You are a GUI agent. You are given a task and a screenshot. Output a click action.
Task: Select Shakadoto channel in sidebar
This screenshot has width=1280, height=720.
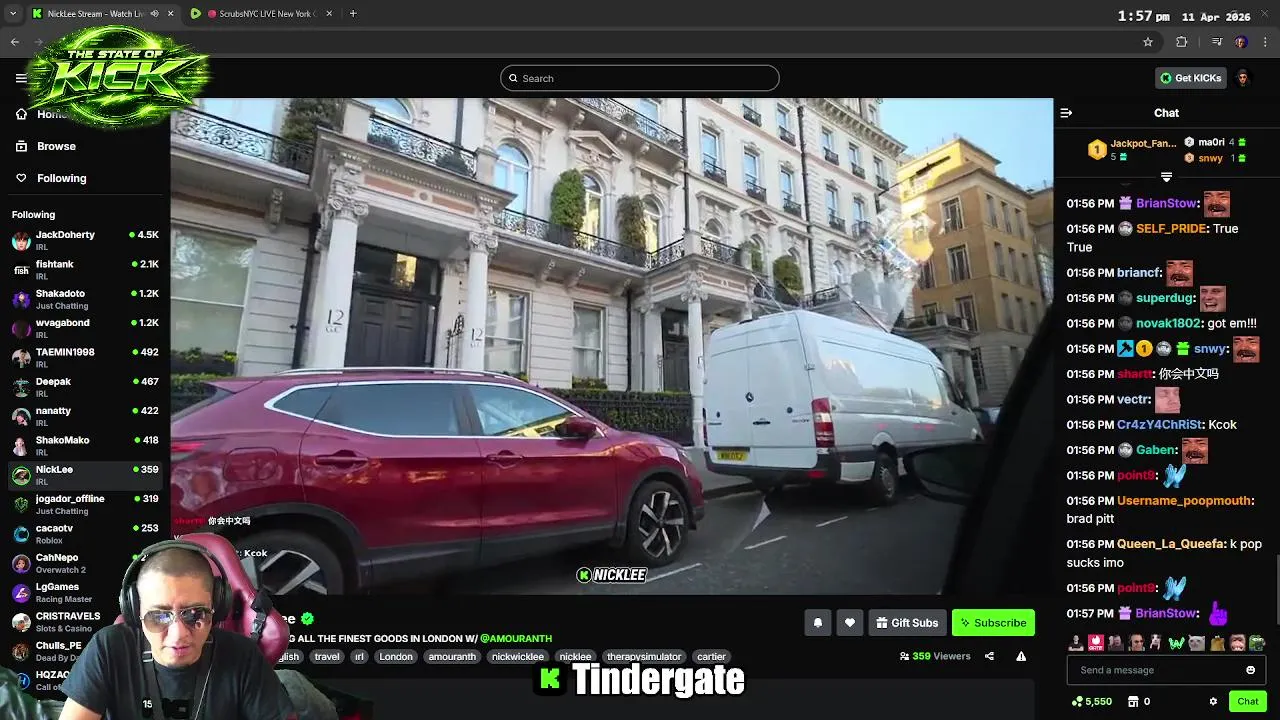(85, 299)
